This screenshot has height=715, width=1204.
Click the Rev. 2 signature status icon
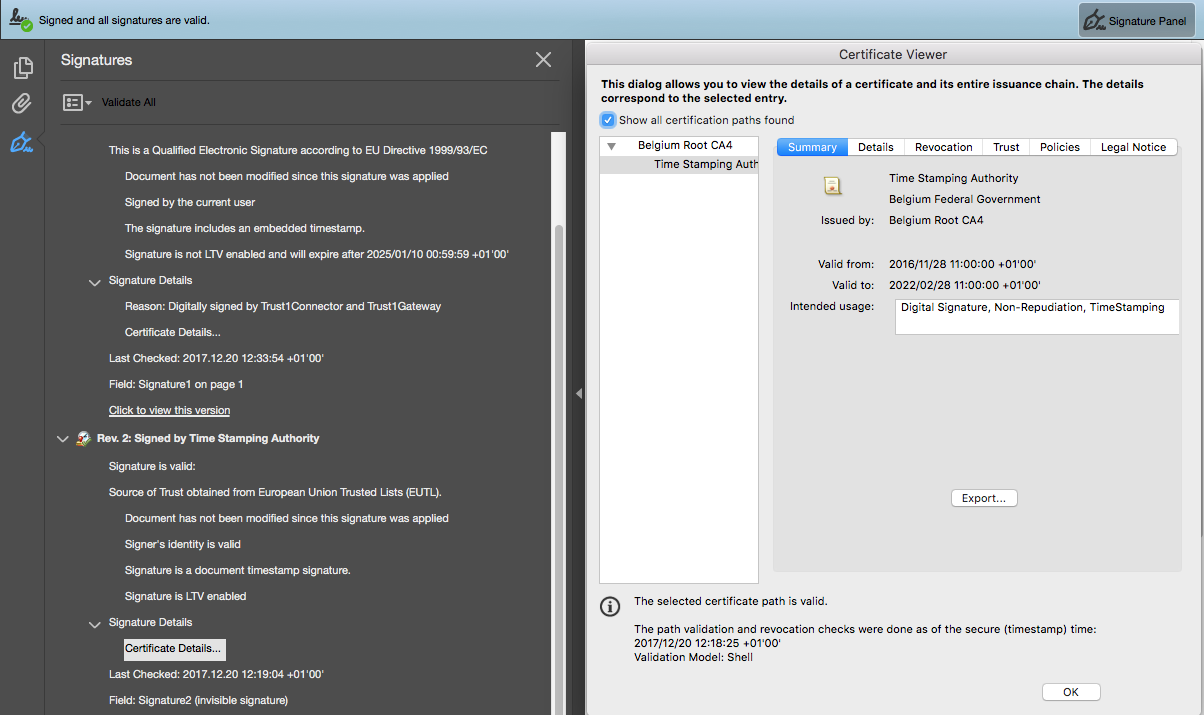[84, 439]
